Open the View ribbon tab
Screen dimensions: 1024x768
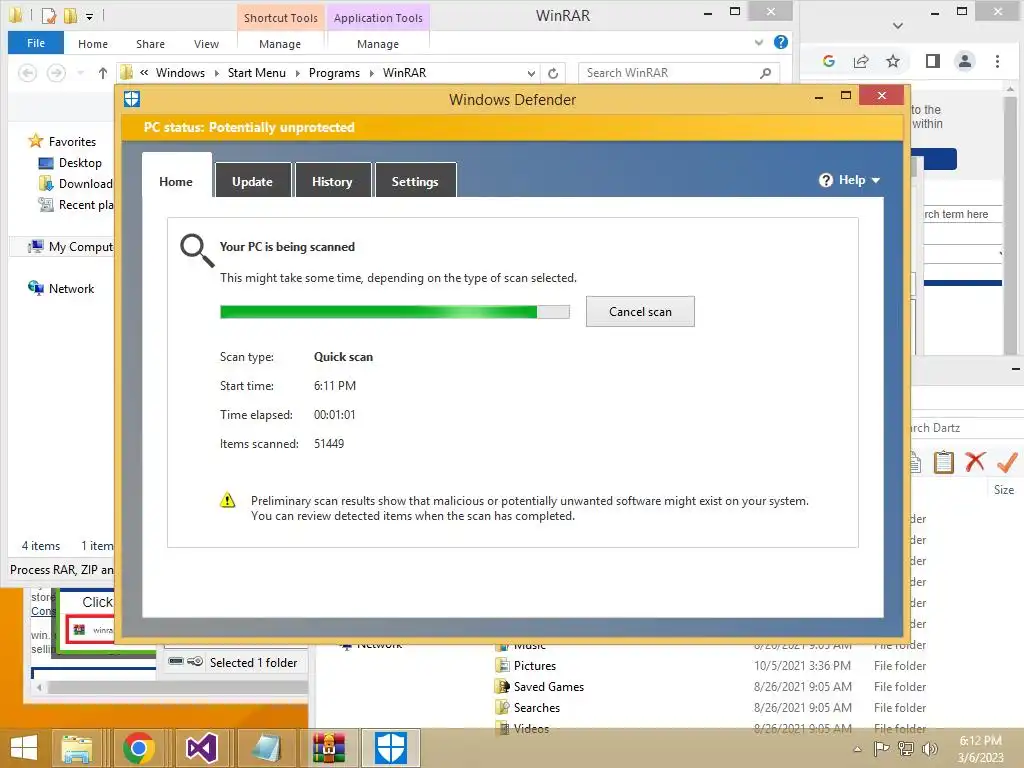click(x=206, y=44)
